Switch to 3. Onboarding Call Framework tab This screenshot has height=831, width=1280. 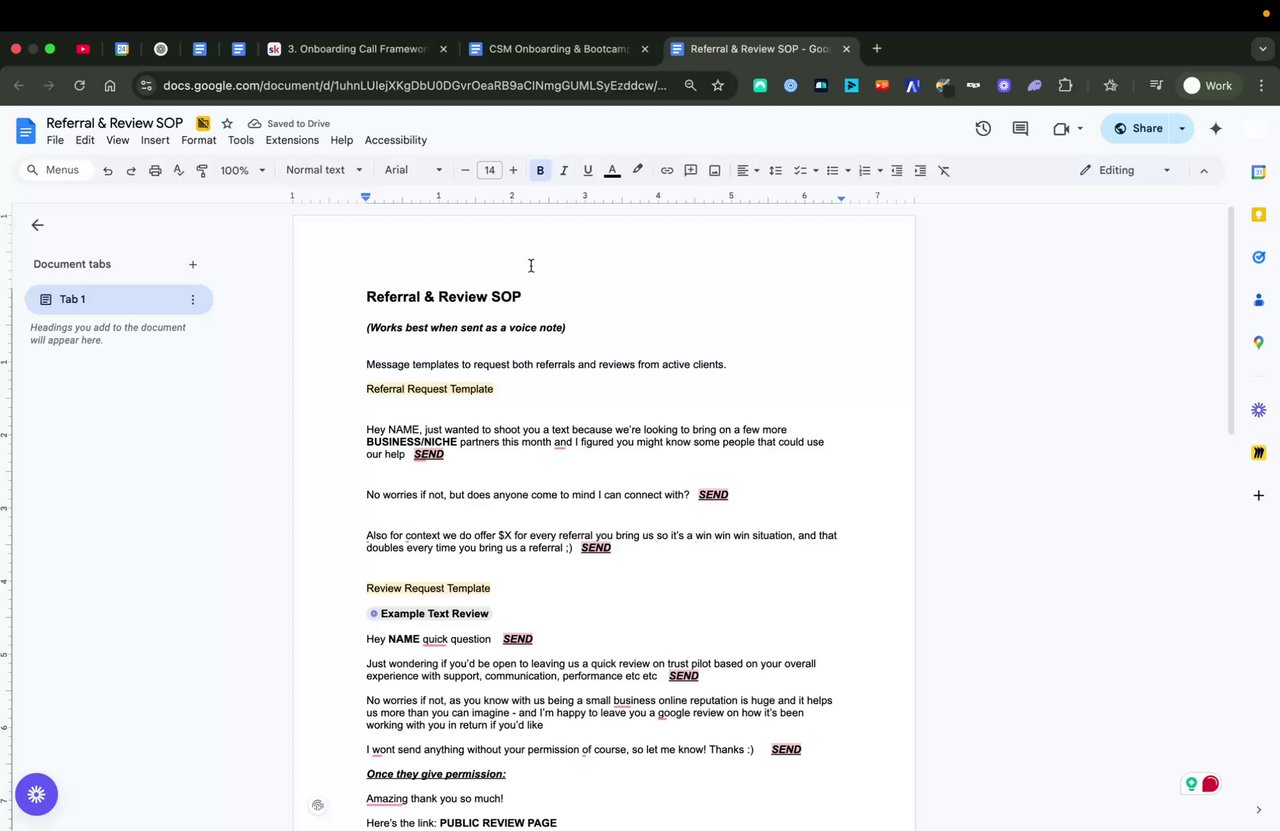(357, 49)
